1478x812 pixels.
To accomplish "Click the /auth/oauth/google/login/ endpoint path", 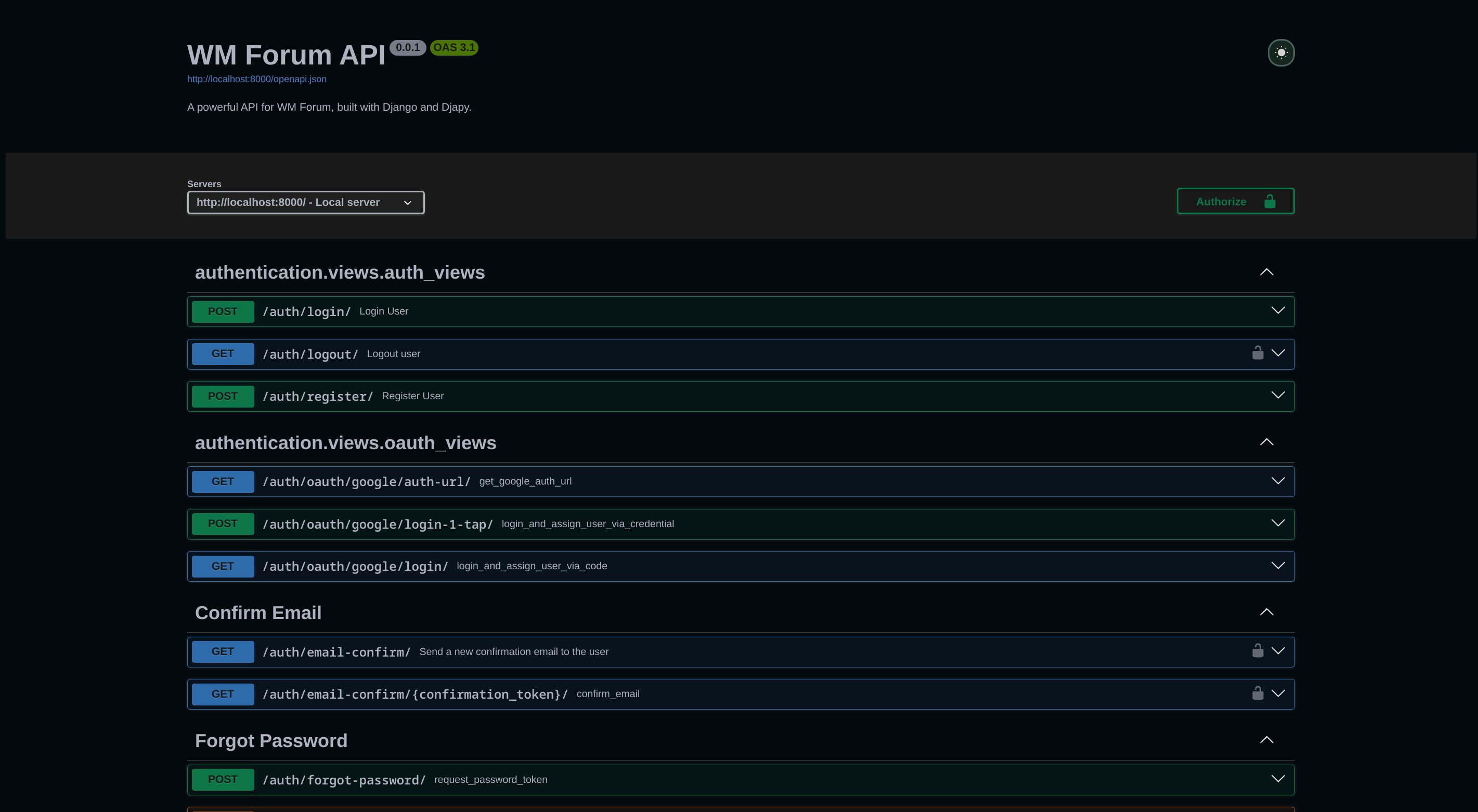I will click(x=355, y=567).
